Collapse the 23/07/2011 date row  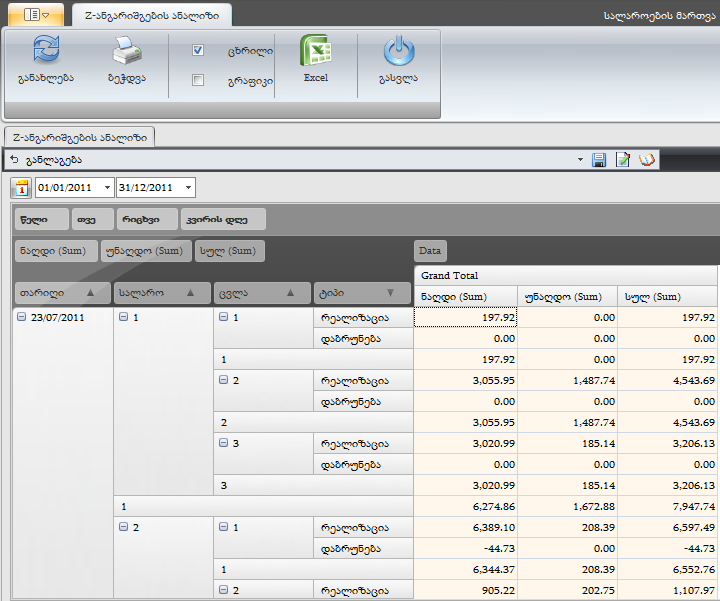tap(22, 317)
